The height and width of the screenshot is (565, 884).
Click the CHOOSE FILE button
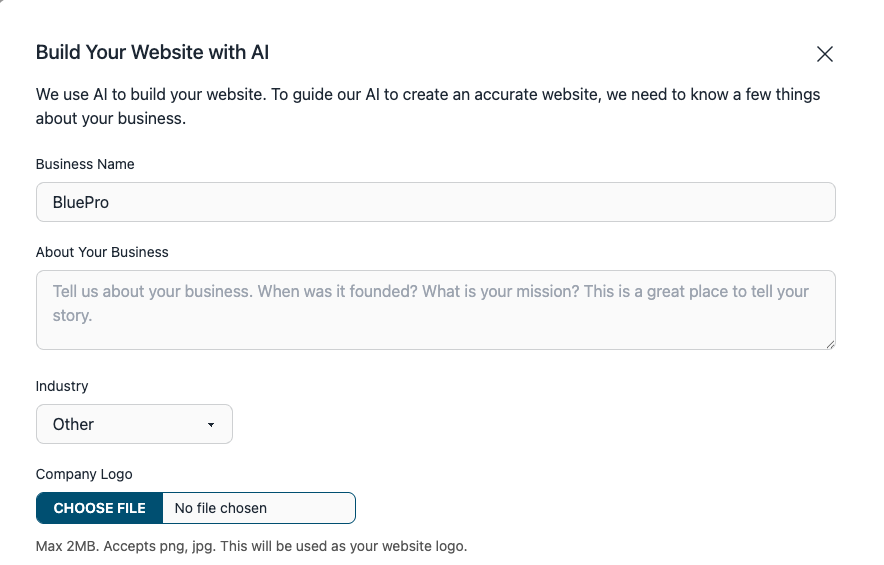[99, 508]
